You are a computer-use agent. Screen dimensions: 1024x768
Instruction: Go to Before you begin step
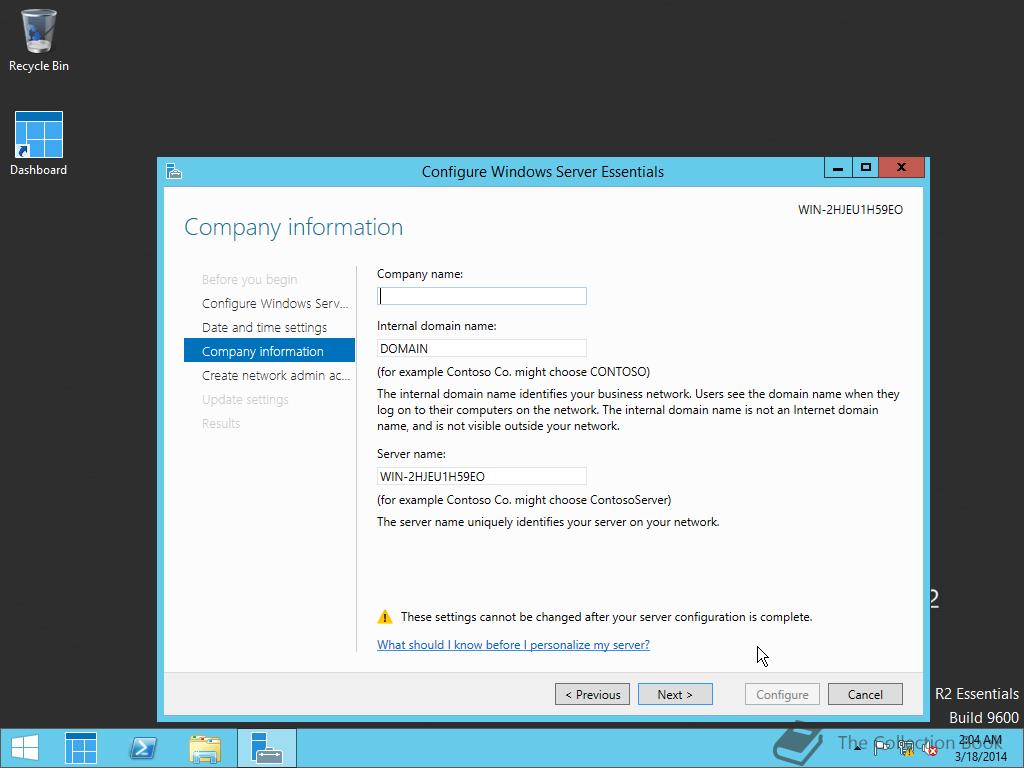click(249, 280)
